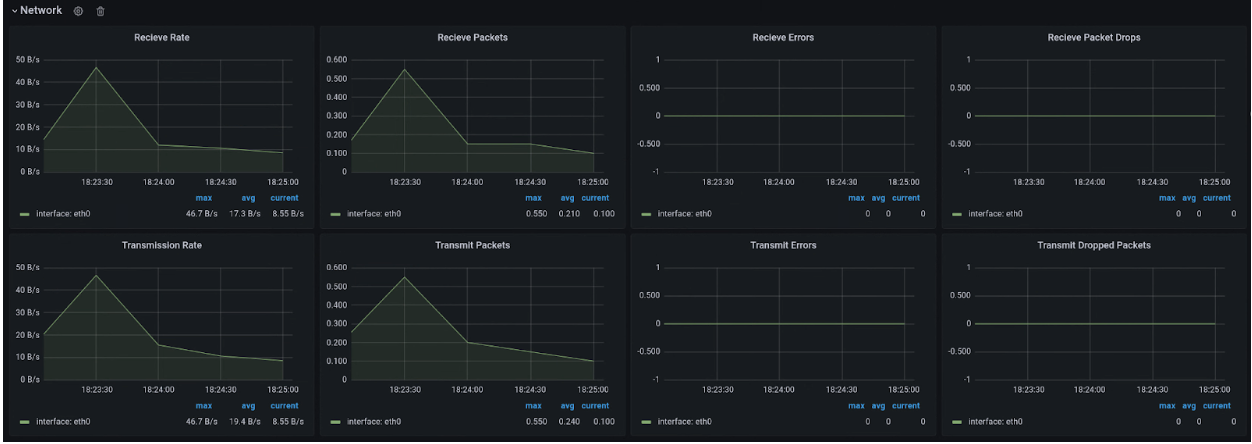Open the Transmit Errors panel title menu
Image resolution: width=1252 pixels, height=444 pixels.
[x=783, y=246]
